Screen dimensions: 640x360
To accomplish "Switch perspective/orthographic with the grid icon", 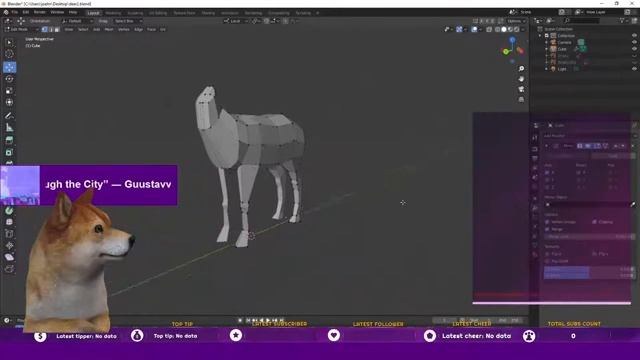I will (521, 99).
